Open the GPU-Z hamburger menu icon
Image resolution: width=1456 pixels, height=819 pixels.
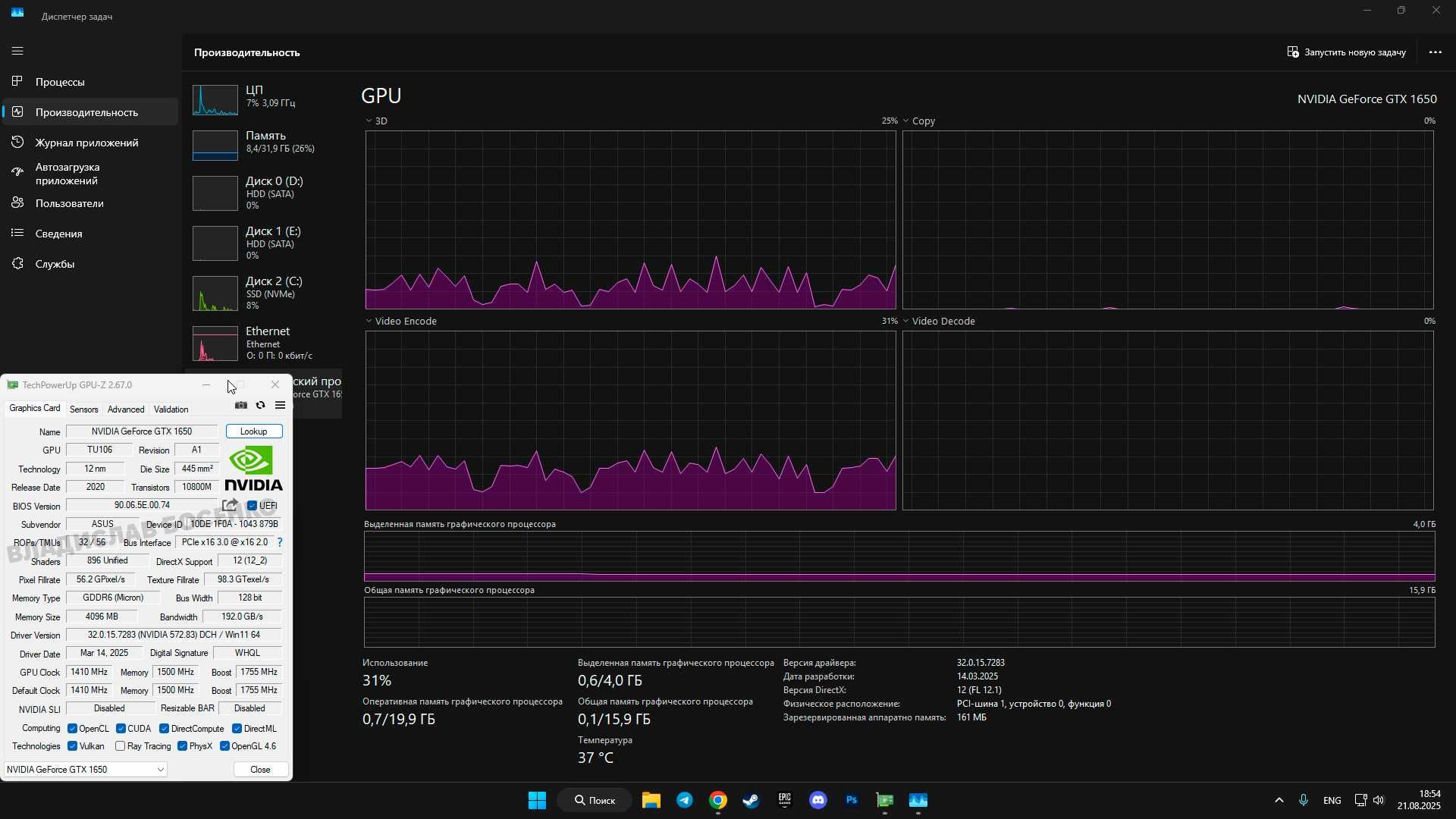281,405
